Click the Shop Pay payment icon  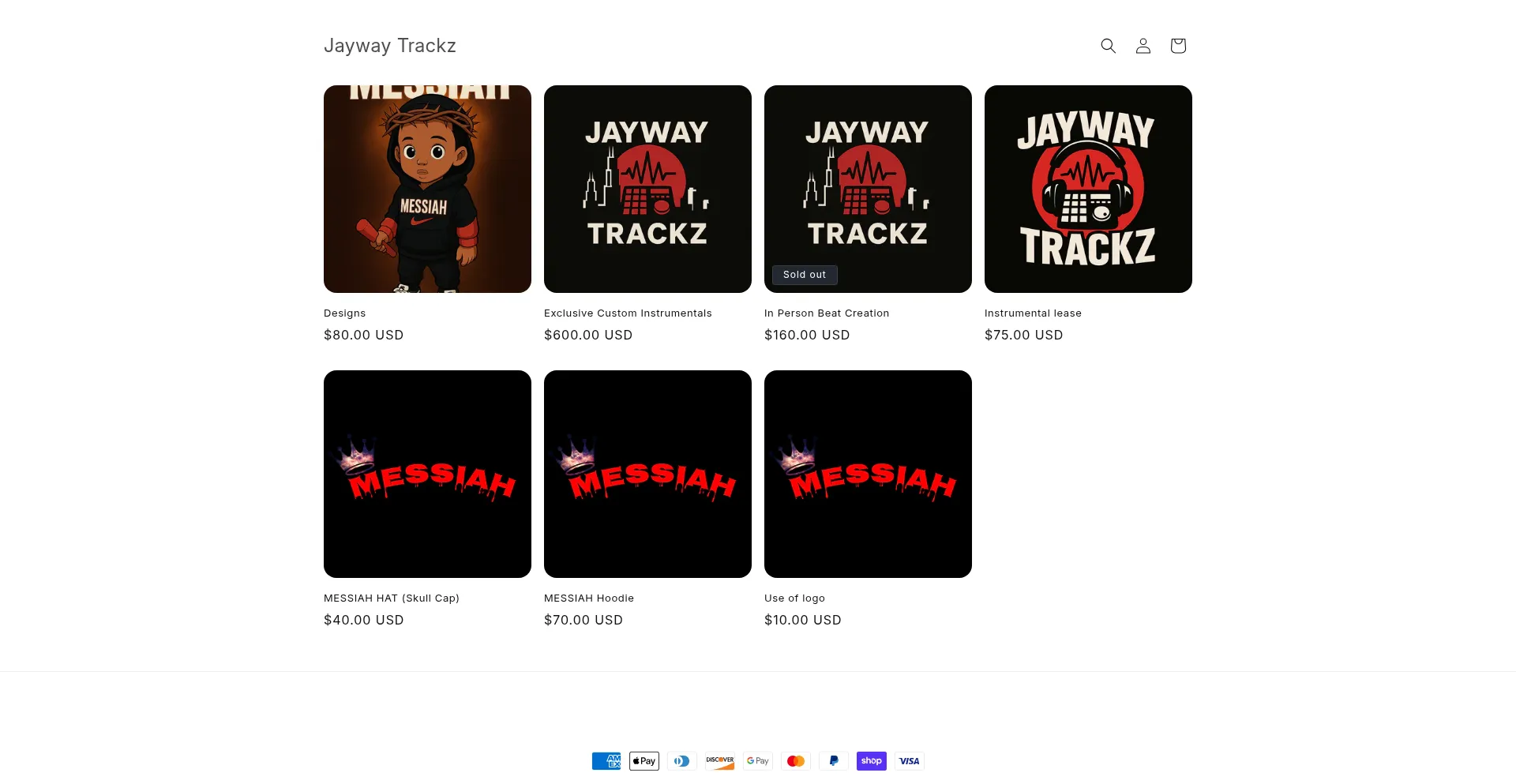pos(872,761)
